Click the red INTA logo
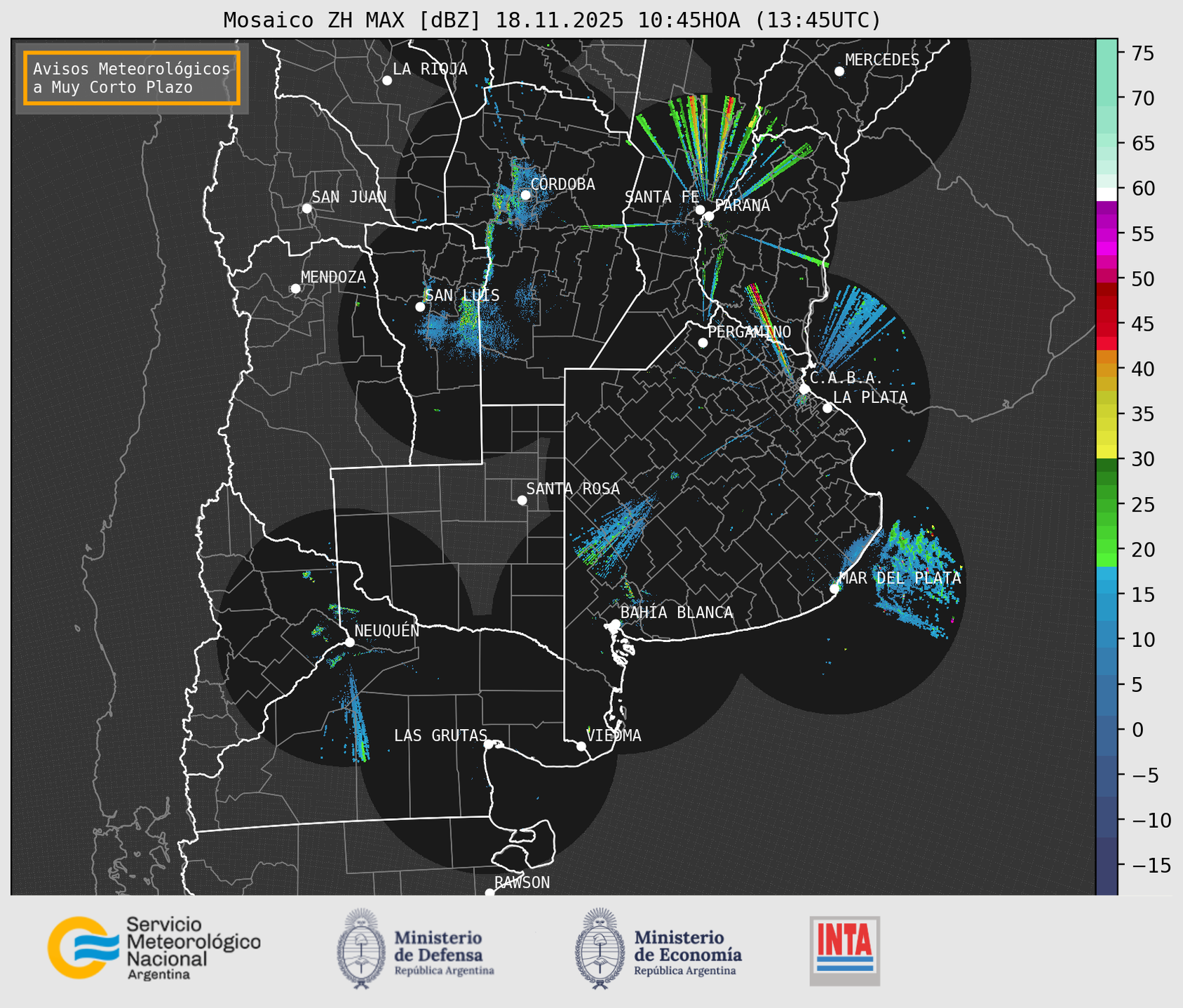Screen dimensions: 1183x1008 [x=844, y=950]
